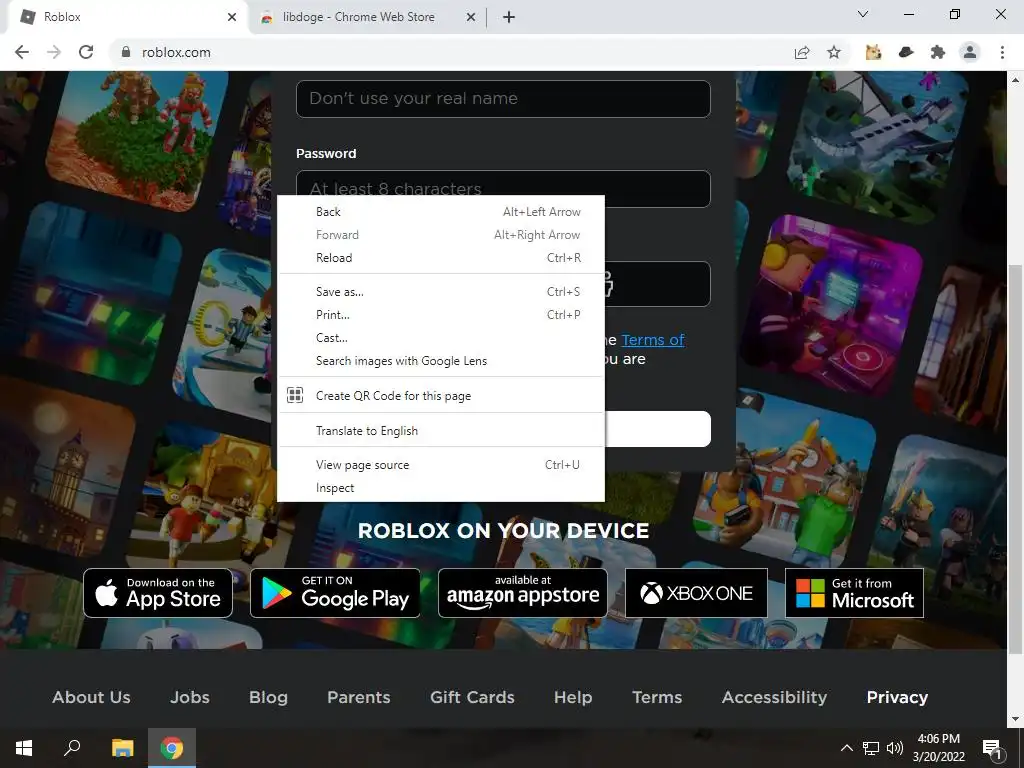Open the Privacy footer link
The image size is (1024, 768).
coord(897,697)
